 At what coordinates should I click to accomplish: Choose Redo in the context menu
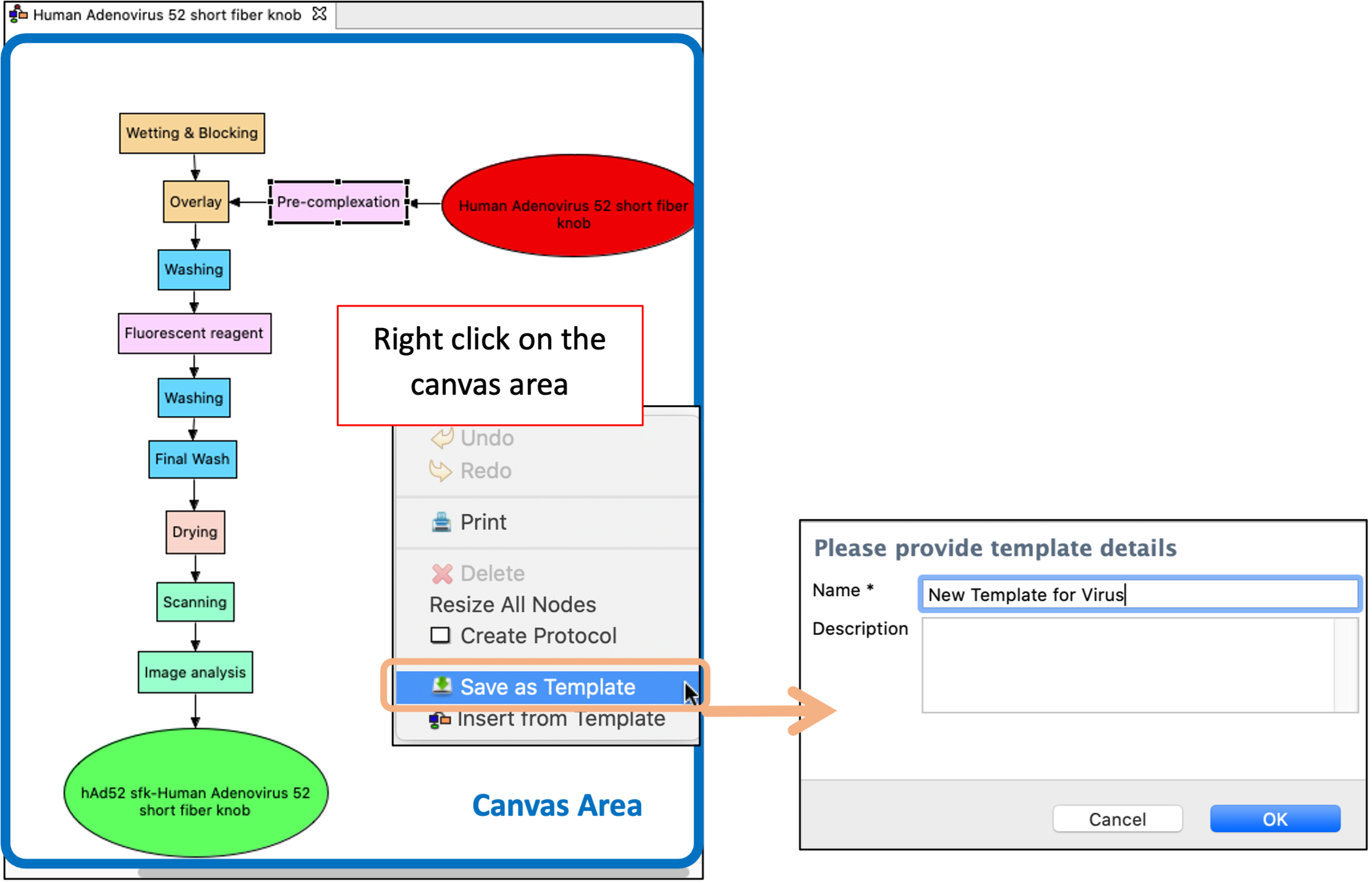(x=547, y=471)
